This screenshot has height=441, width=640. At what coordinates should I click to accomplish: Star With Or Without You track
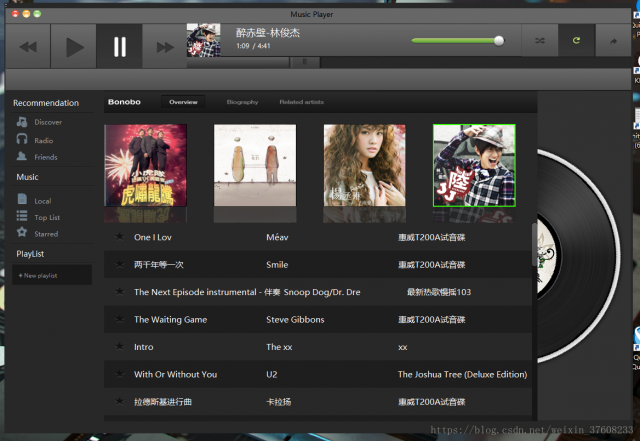pyautogui.click(x=120, y=374)
